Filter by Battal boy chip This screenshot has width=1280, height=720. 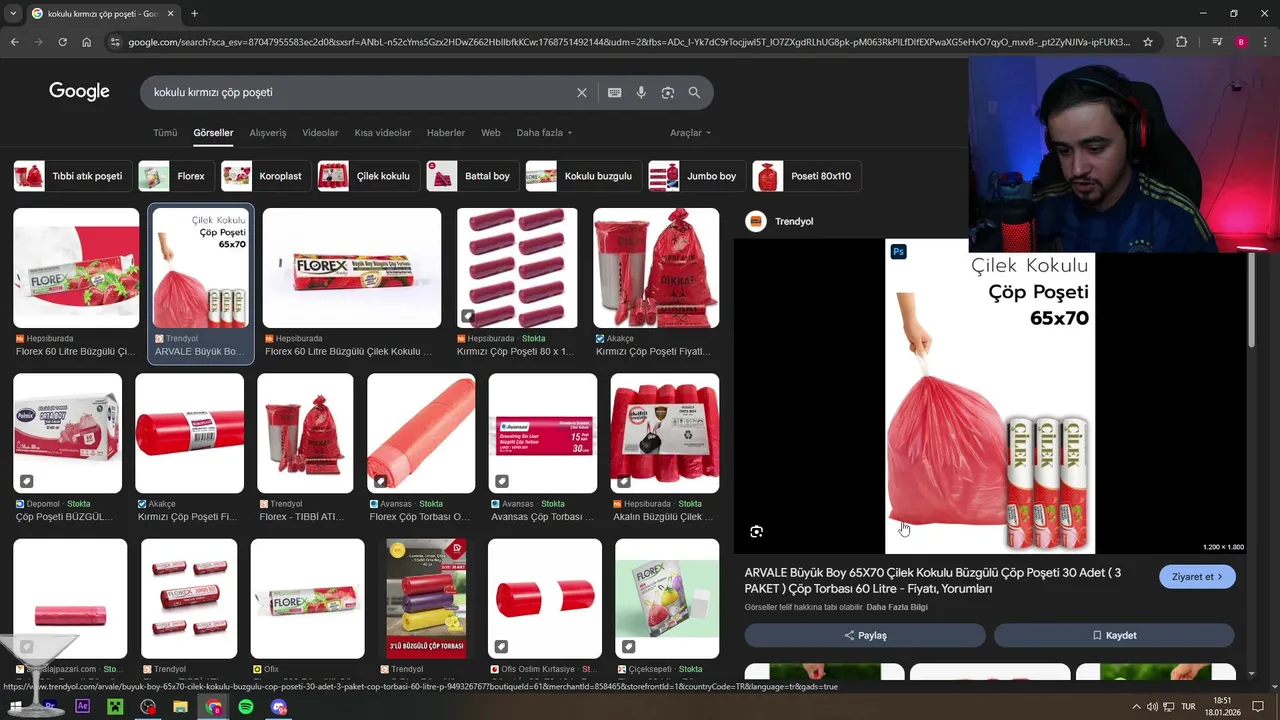(473, 176)
